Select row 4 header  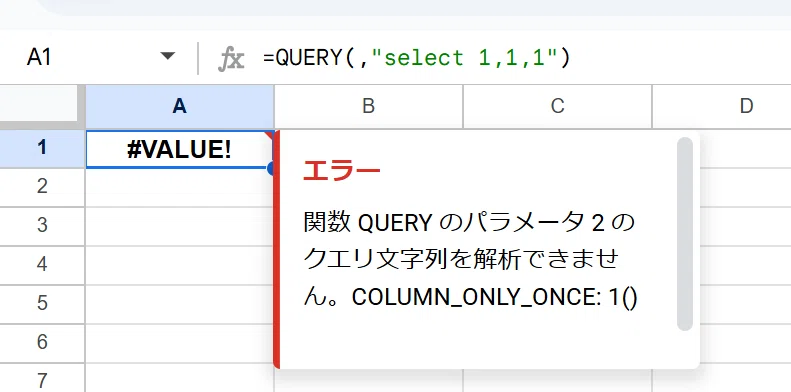(42, 264)
